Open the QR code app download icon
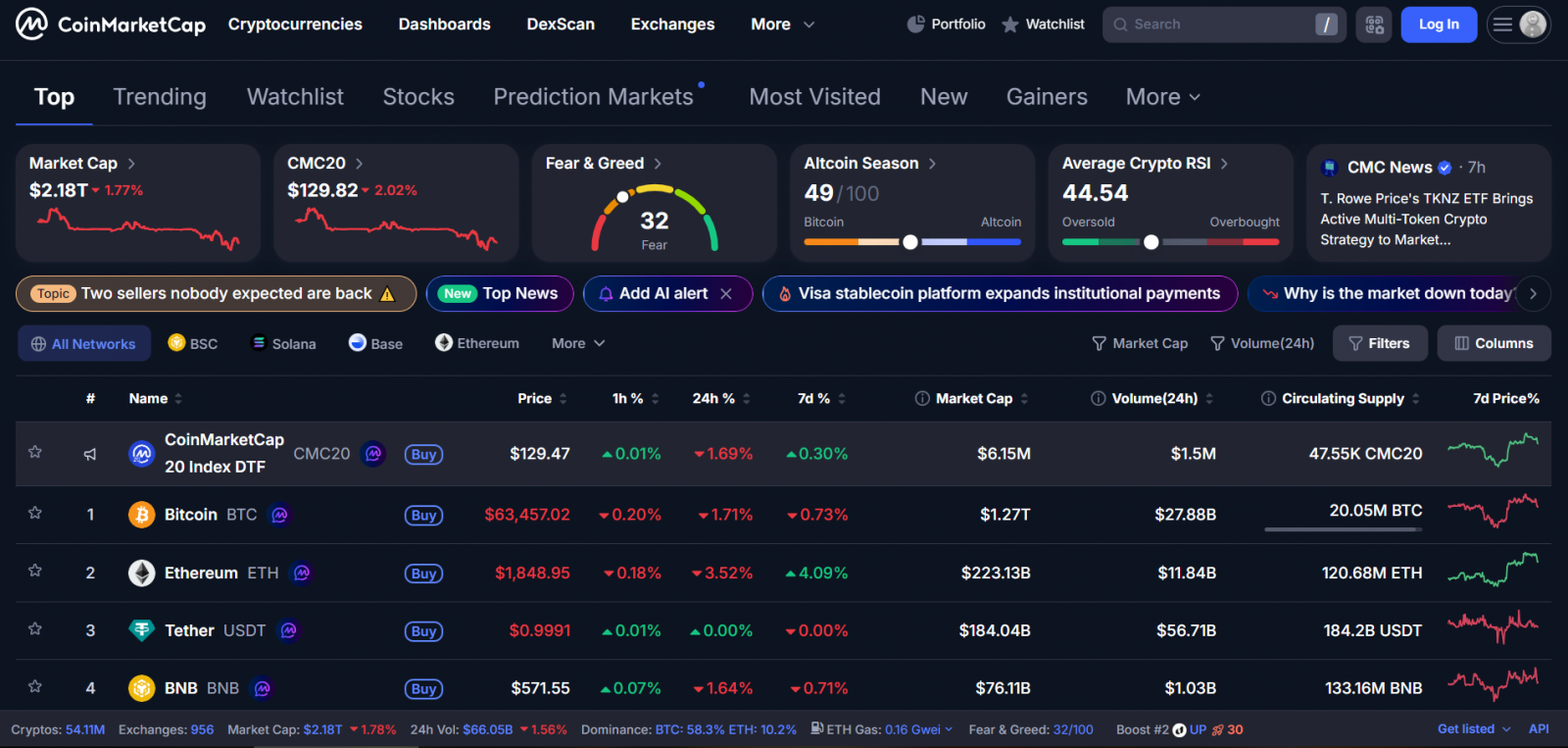 (x=1374, y=25)
